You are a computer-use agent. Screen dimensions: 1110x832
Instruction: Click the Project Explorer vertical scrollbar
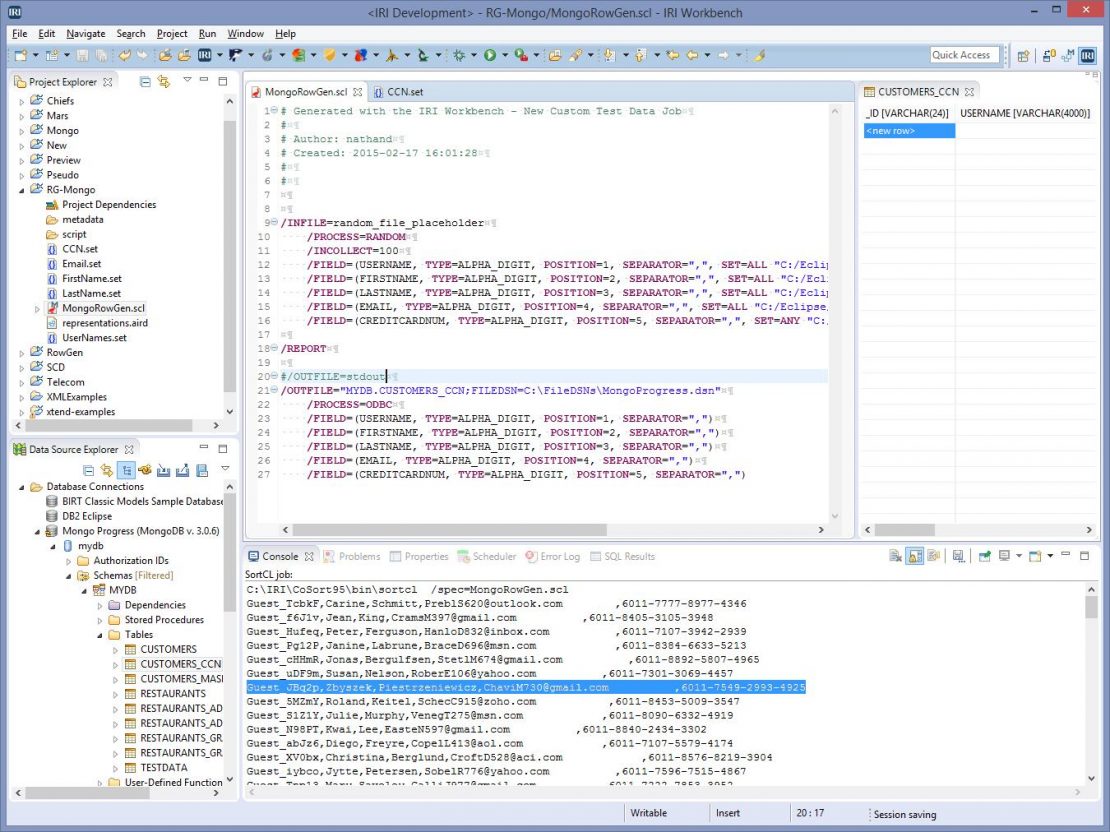click(229, 256)
